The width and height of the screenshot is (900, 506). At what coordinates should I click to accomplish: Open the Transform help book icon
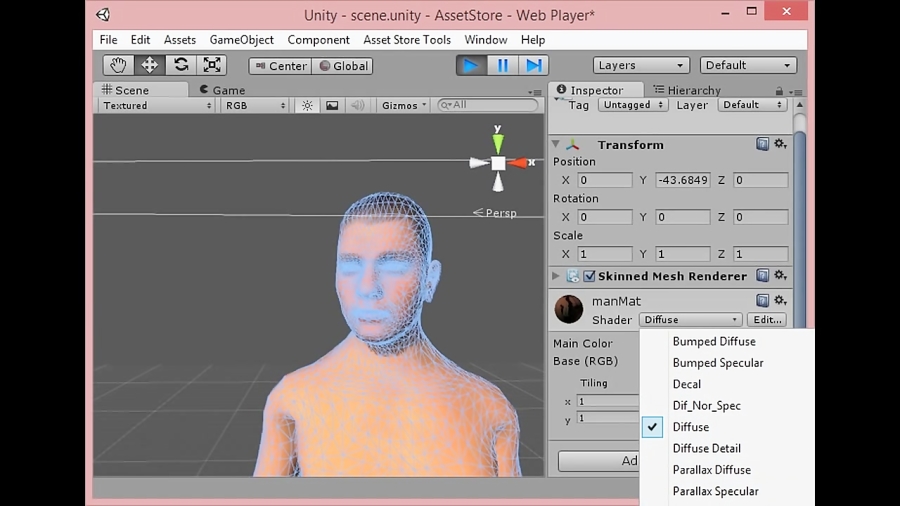(762, 144)
